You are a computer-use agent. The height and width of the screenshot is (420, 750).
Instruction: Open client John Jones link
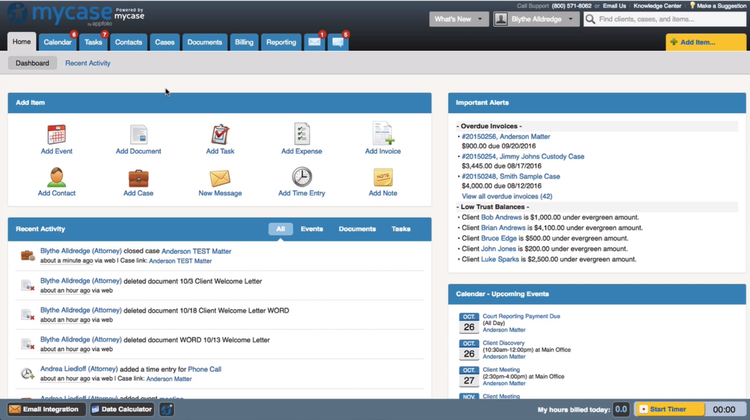point(498,249)
